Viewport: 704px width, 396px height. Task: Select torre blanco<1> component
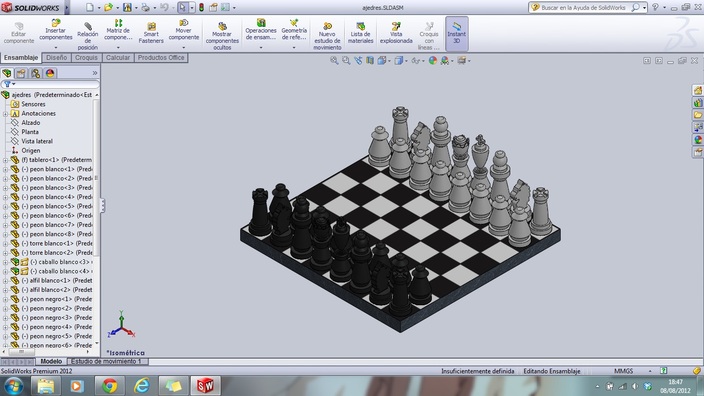[x=52, y=243]
